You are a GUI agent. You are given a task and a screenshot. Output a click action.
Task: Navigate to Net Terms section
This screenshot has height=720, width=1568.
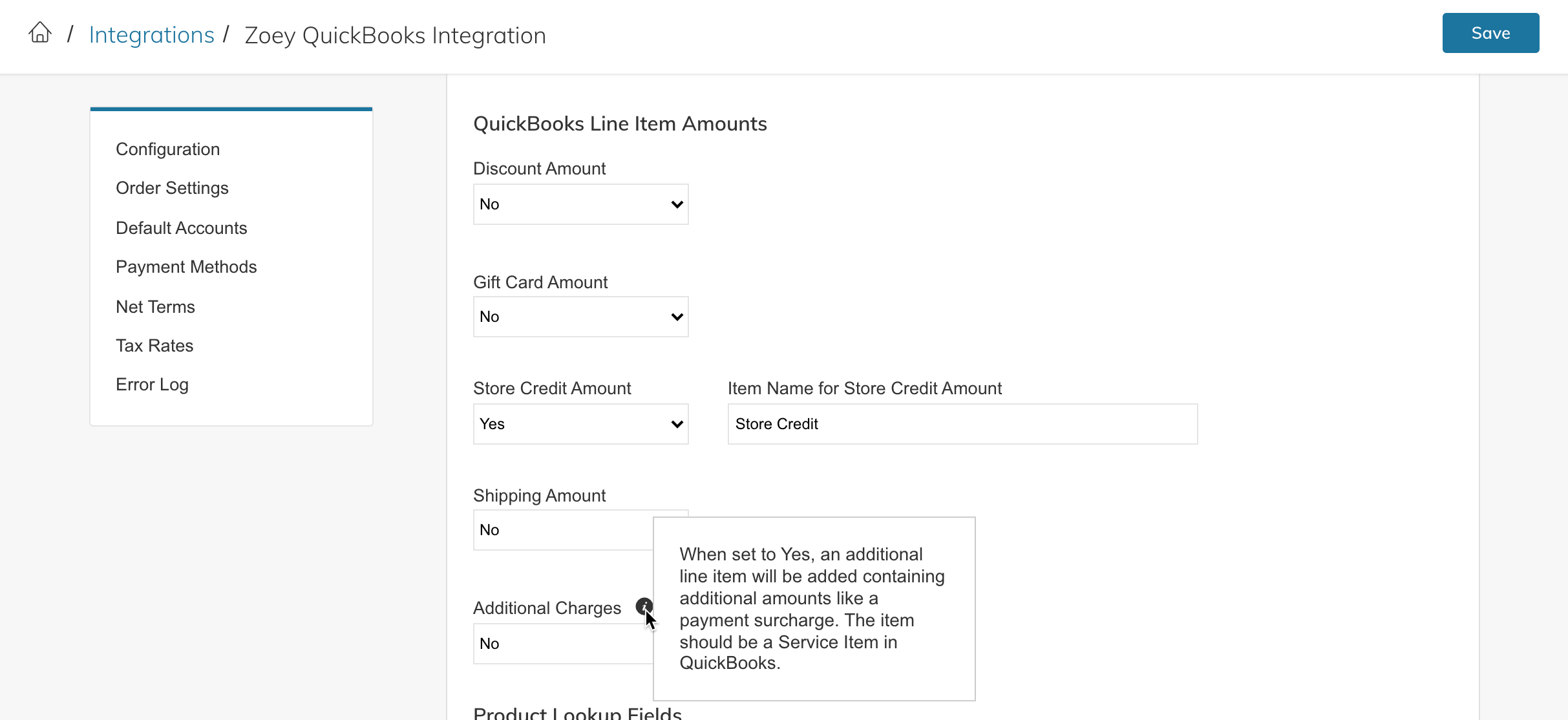click(155, 307)
